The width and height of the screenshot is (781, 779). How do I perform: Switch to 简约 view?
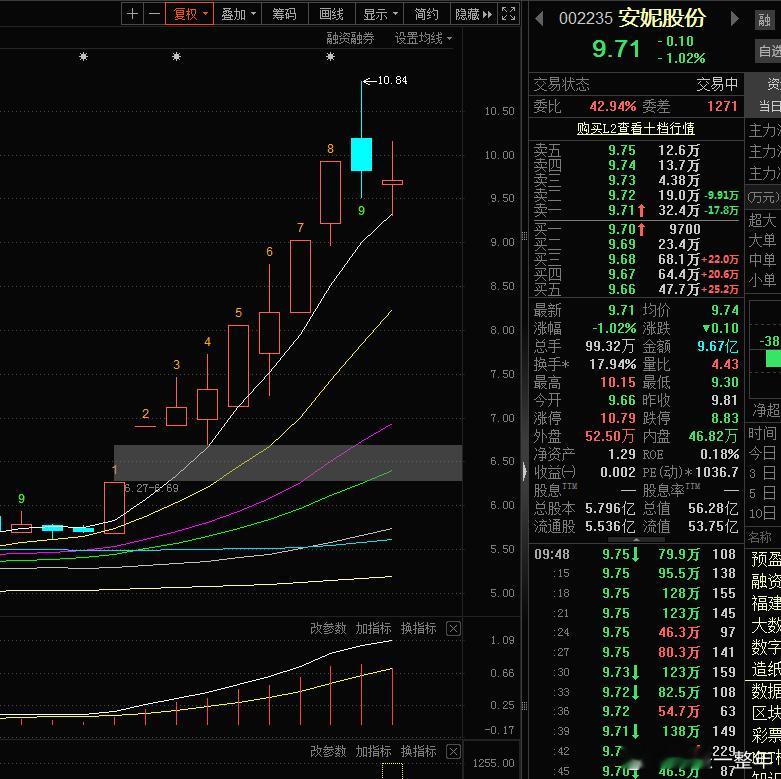(426, 14)
